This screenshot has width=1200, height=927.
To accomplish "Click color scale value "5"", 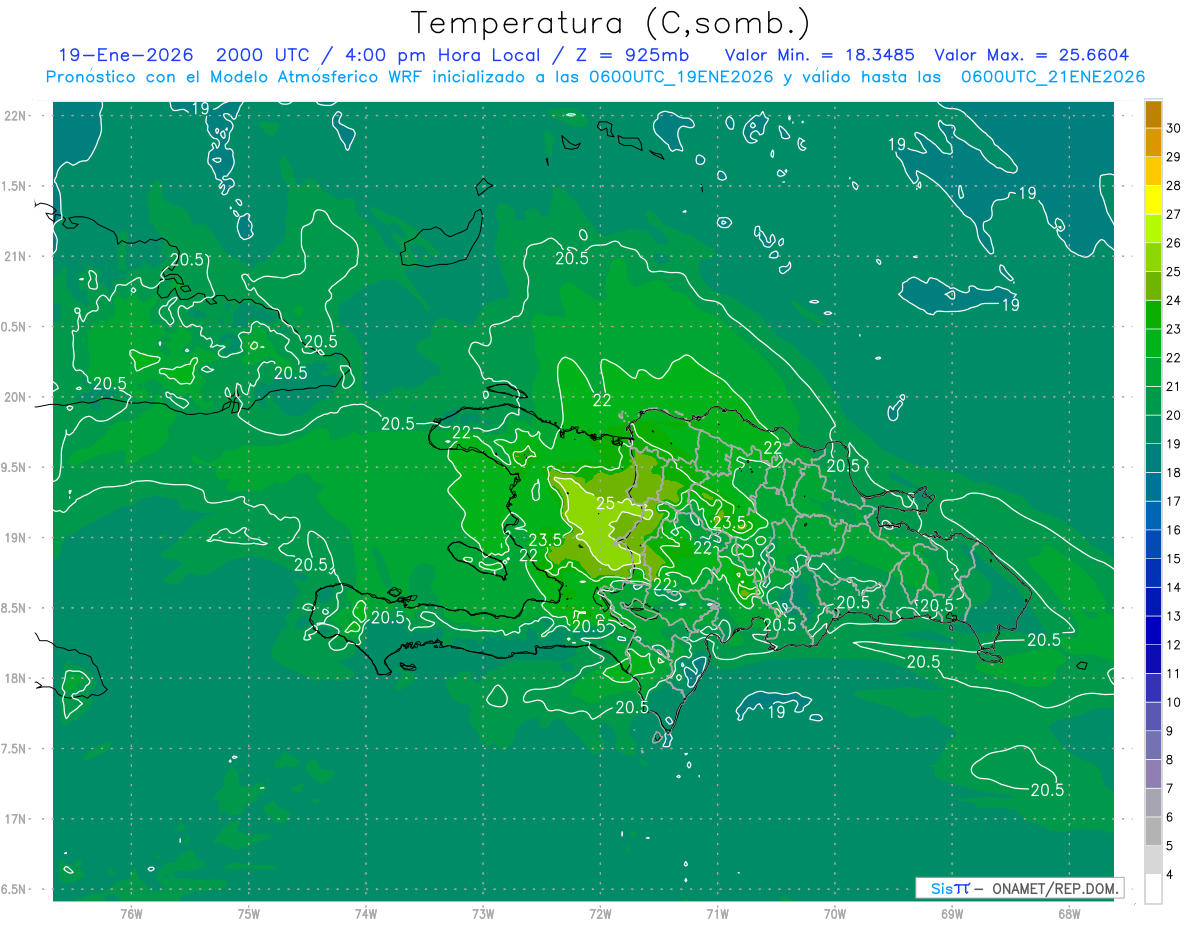I will [x=1171, y=846].
